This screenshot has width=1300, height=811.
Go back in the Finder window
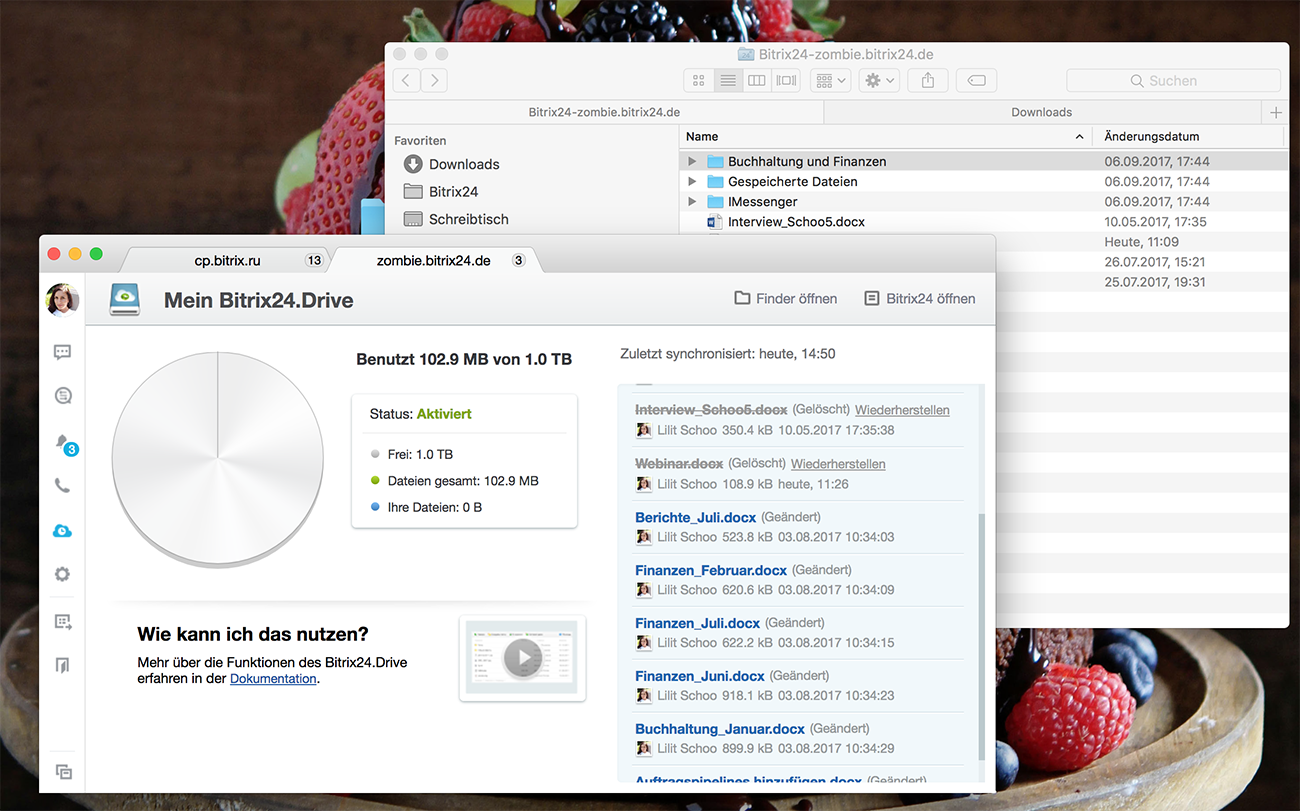coord(406,80)
